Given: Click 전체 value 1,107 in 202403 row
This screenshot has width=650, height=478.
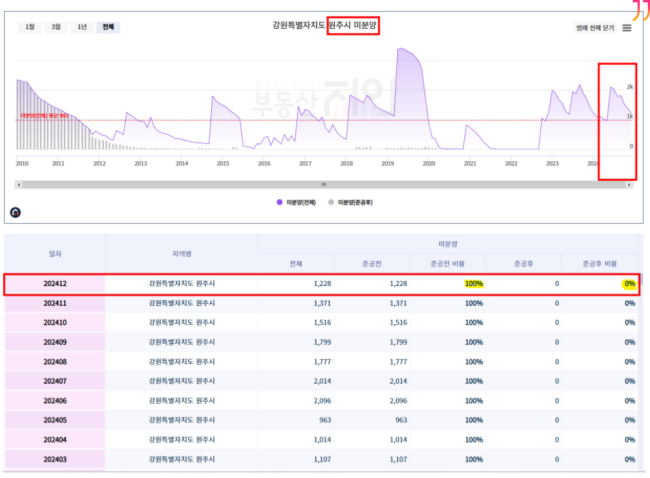Looking at the screenshot, I should [x=322, y=459].
